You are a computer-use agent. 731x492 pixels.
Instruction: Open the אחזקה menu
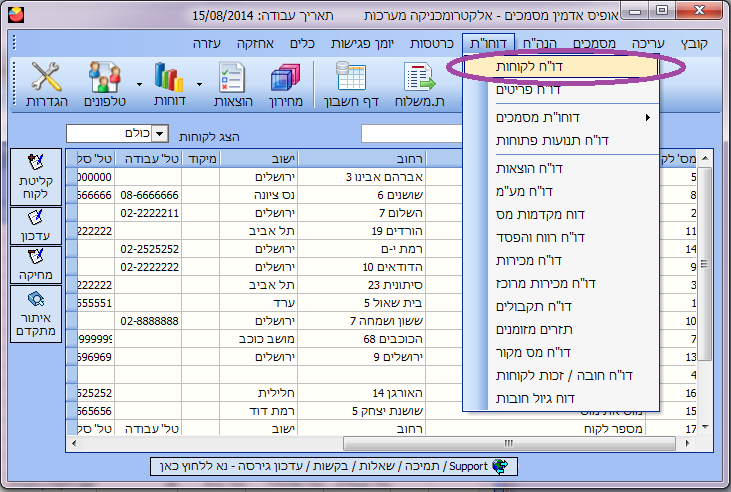pos(255,44)
